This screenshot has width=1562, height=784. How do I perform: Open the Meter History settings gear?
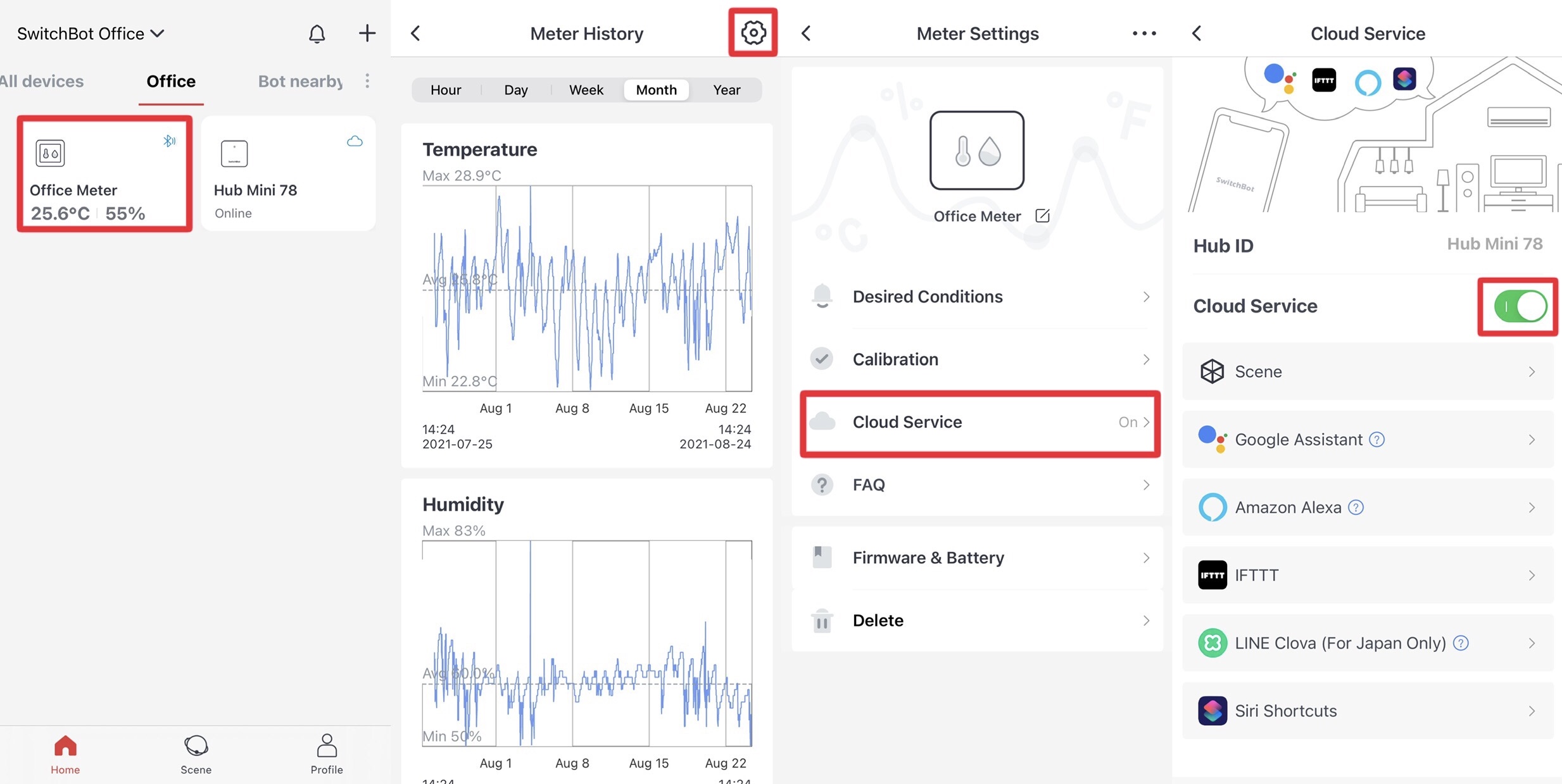point(753,32)
